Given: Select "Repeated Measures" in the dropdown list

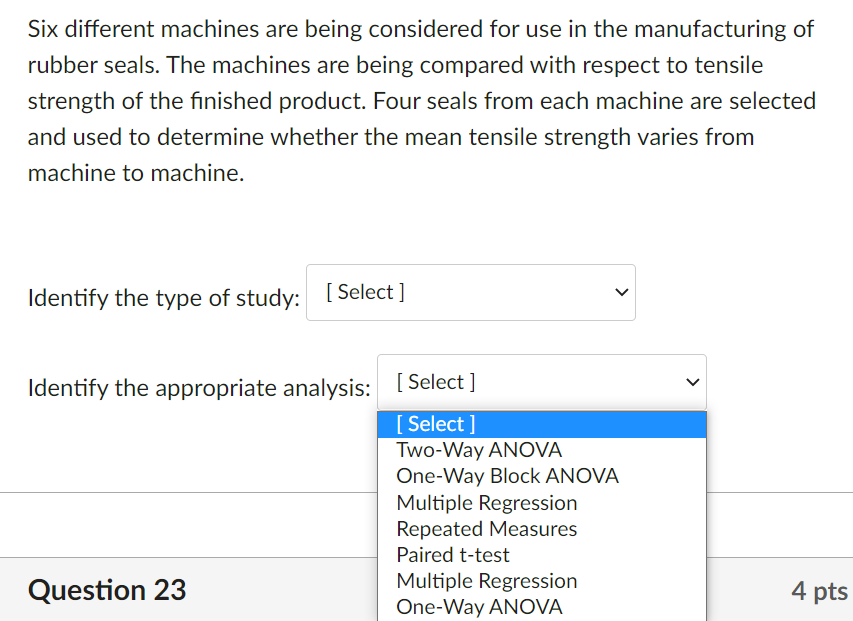Looking at the screenshot, I should [x=486, y=528].
